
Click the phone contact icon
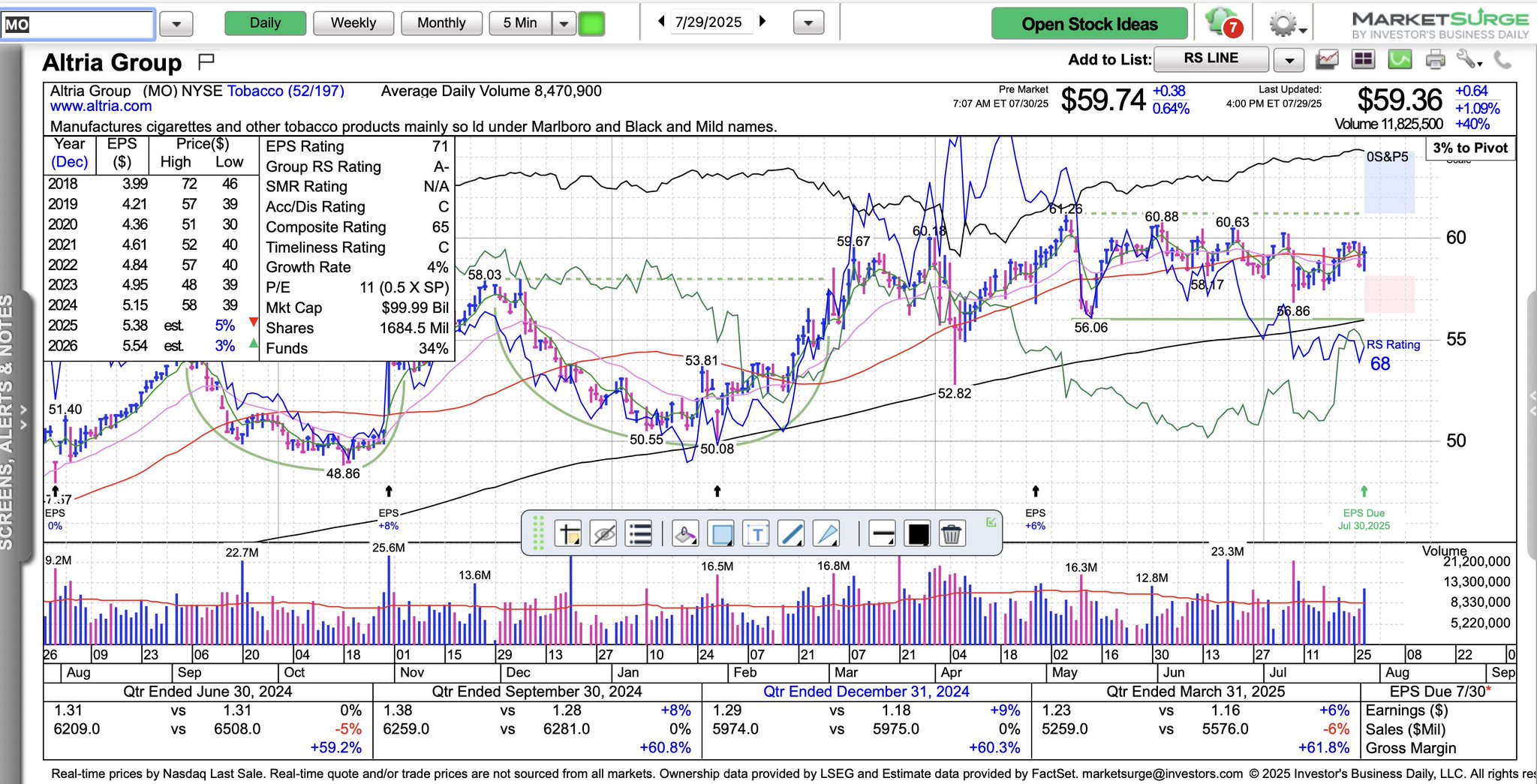click(x=1502, y=59)
